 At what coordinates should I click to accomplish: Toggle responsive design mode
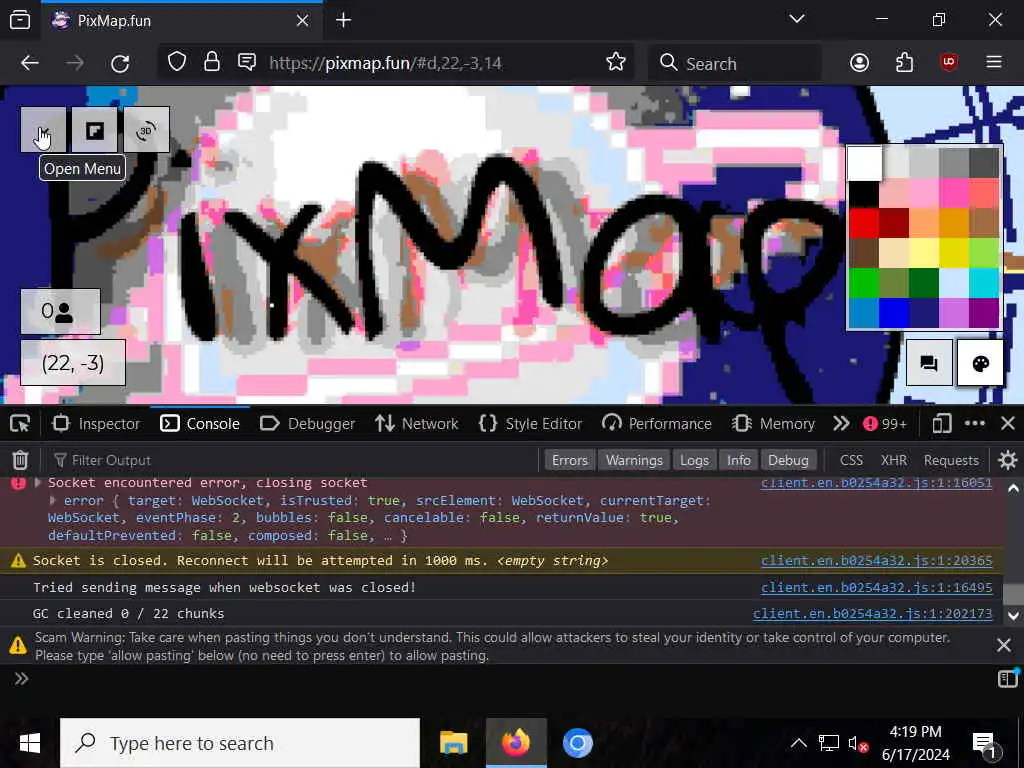(941, 424)
